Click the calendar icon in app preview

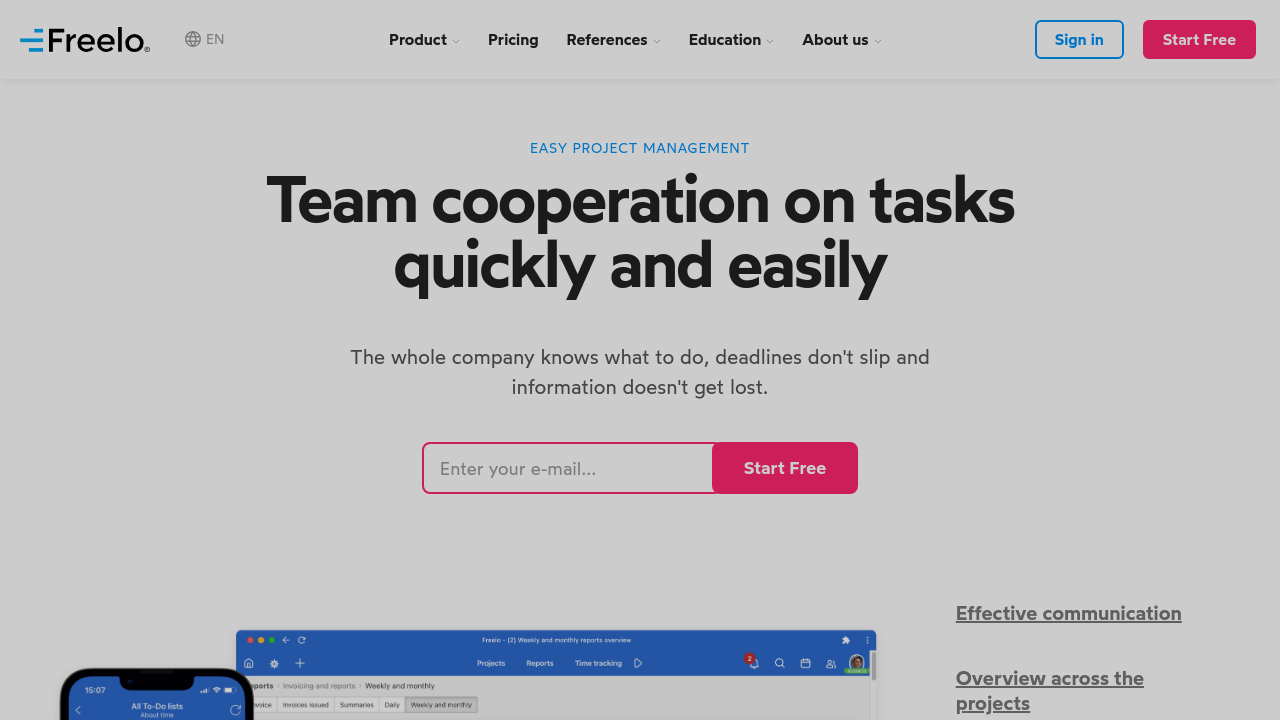(x=805, y=663)
